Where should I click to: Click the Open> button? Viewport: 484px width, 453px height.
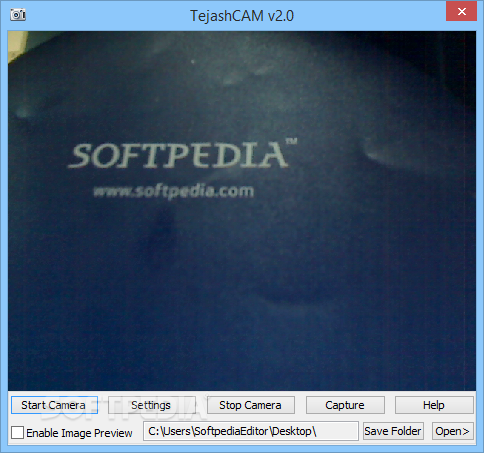[x=453, y=431]
